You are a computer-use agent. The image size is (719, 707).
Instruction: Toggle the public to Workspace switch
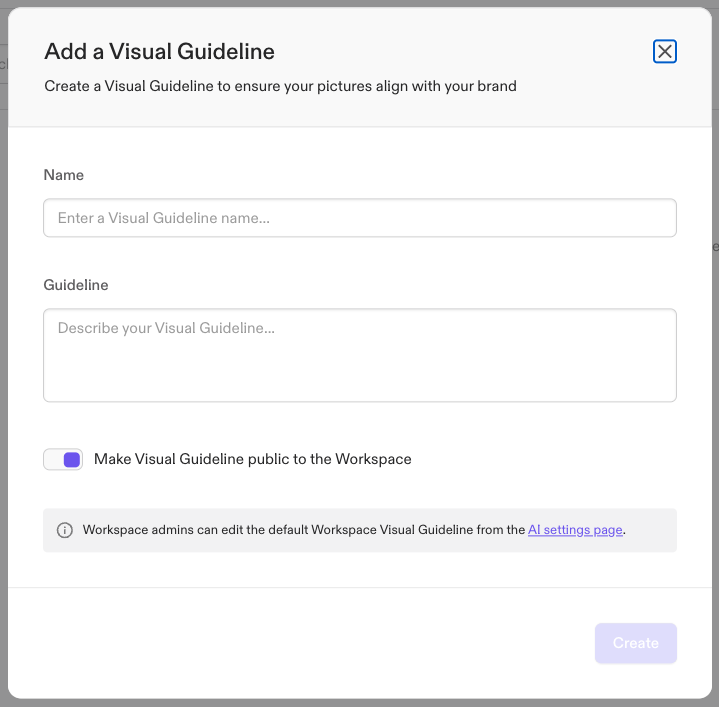pos(63,459)
